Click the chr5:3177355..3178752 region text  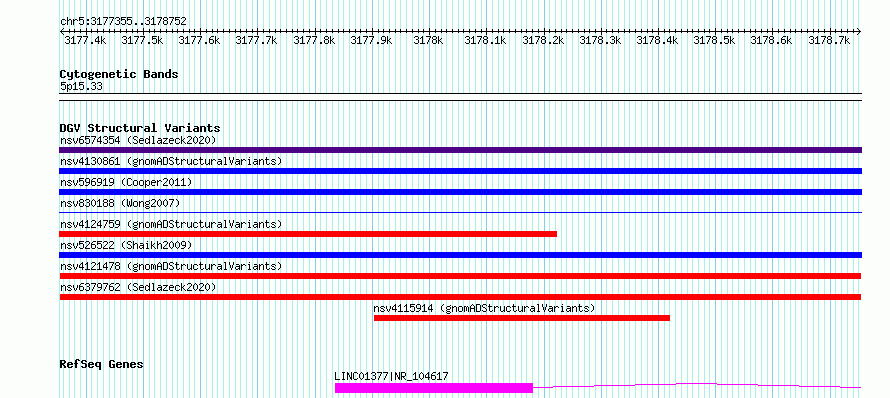(123, 22)
